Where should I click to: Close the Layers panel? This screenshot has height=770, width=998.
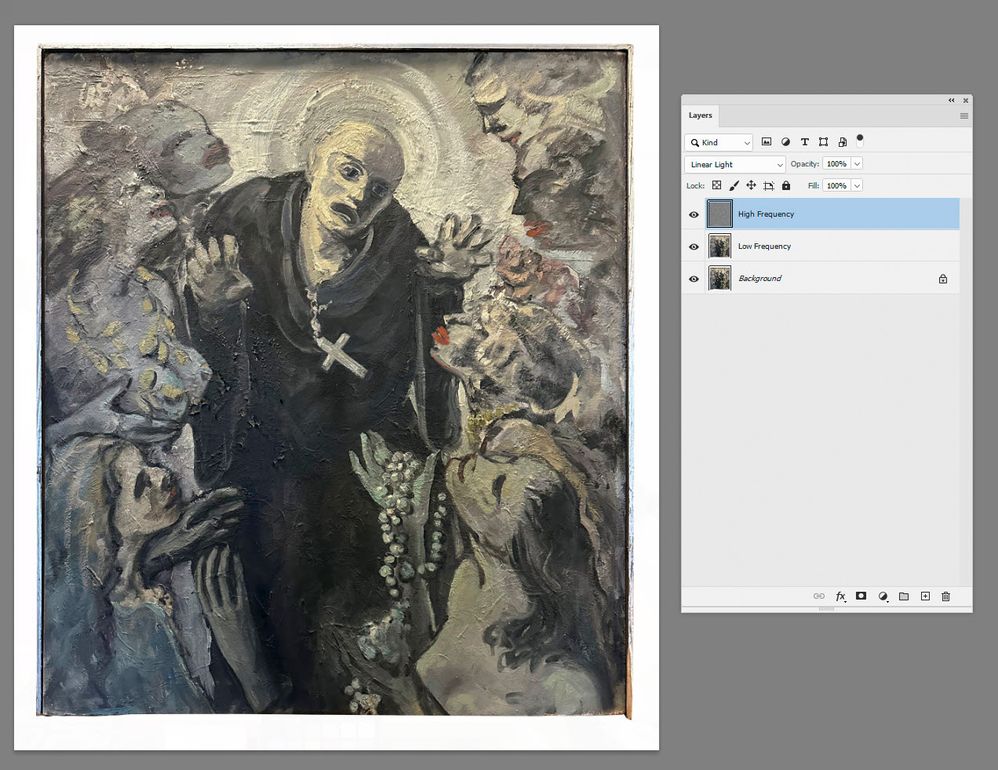point(966,101)
